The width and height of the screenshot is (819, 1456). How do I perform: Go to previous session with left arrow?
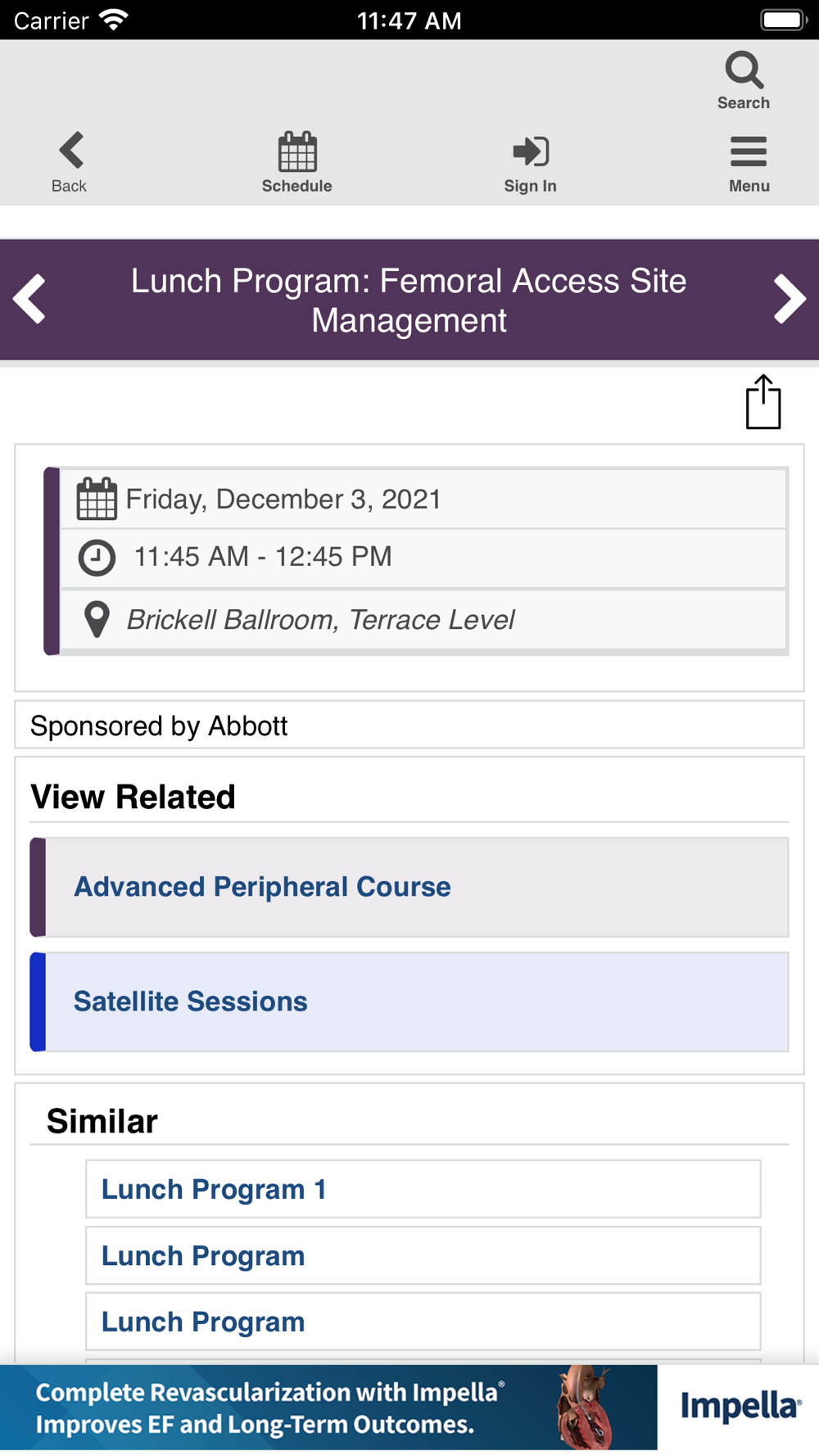(29, 300)
